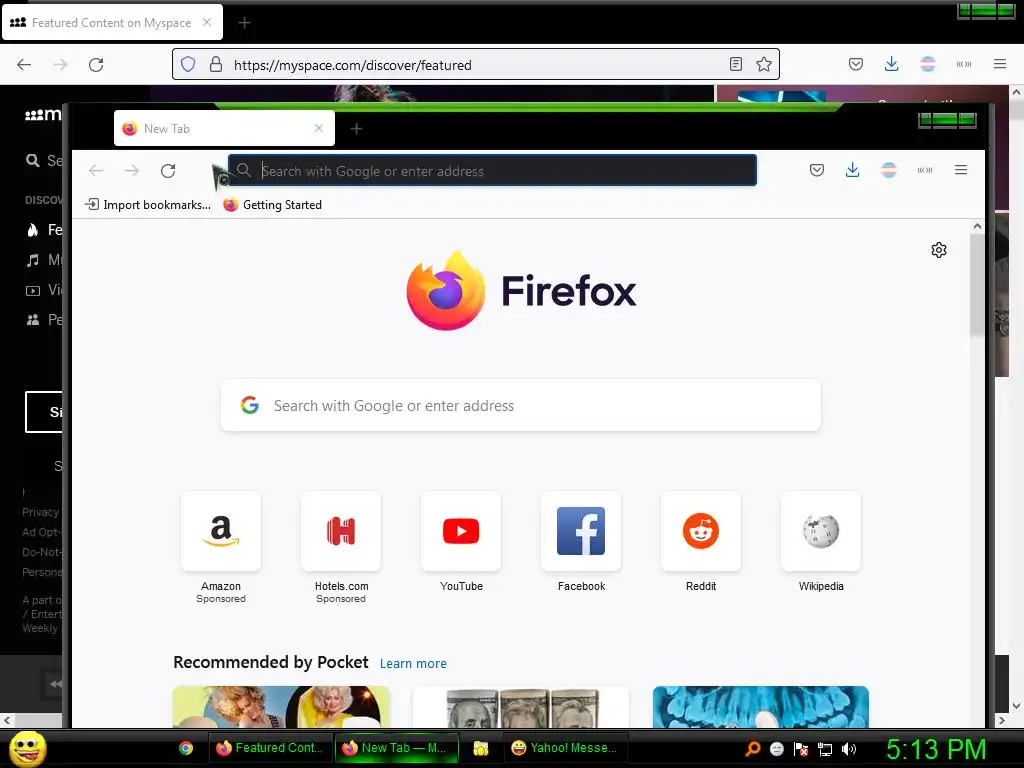The height and width of the screenshot is (768, 1024).
Task: Select Featured Content on Myspace tab
Action: (x=112, y=22)
